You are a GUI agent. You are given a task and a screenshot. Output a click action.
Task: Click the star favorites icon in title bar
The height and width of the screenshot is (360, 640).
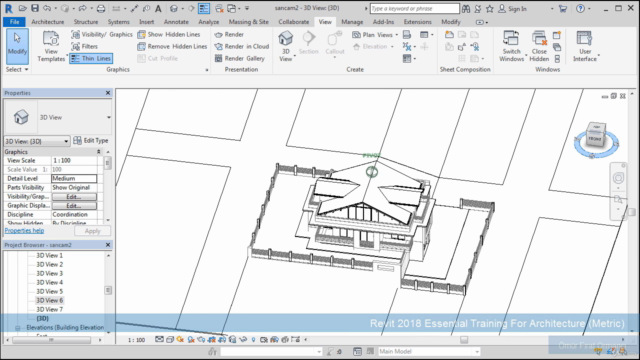point(489,9)
